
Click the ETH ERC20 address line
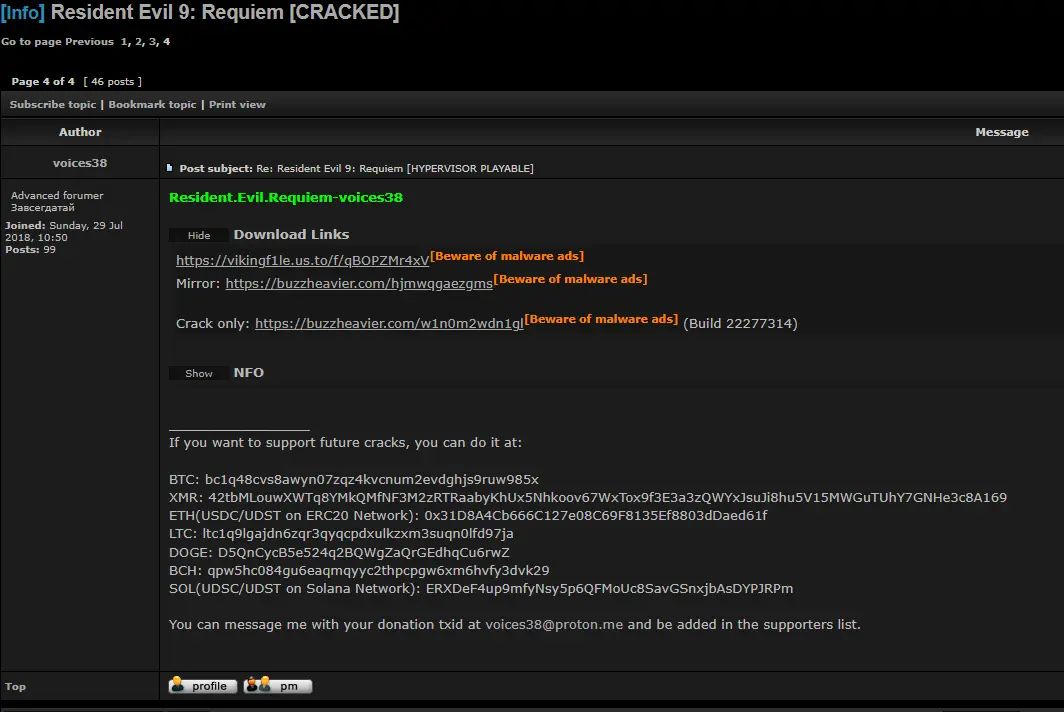(468, 516)
